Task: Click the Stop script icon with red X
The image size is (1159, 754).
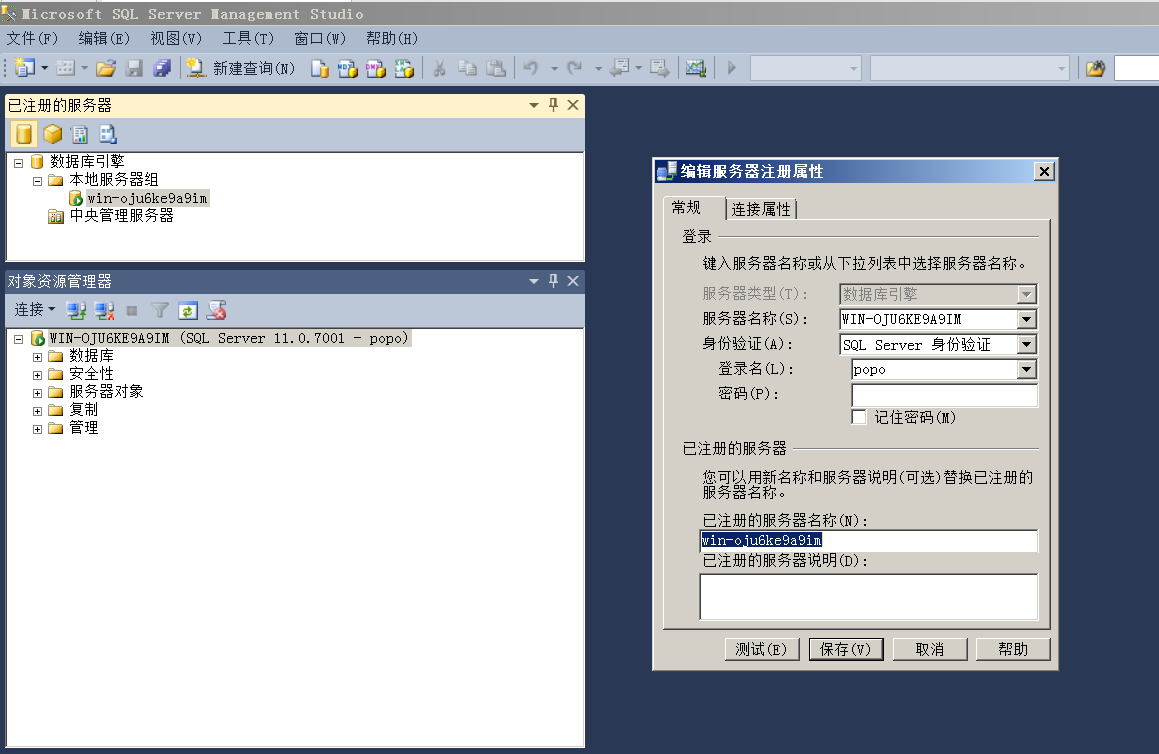Action: (216, 310)
